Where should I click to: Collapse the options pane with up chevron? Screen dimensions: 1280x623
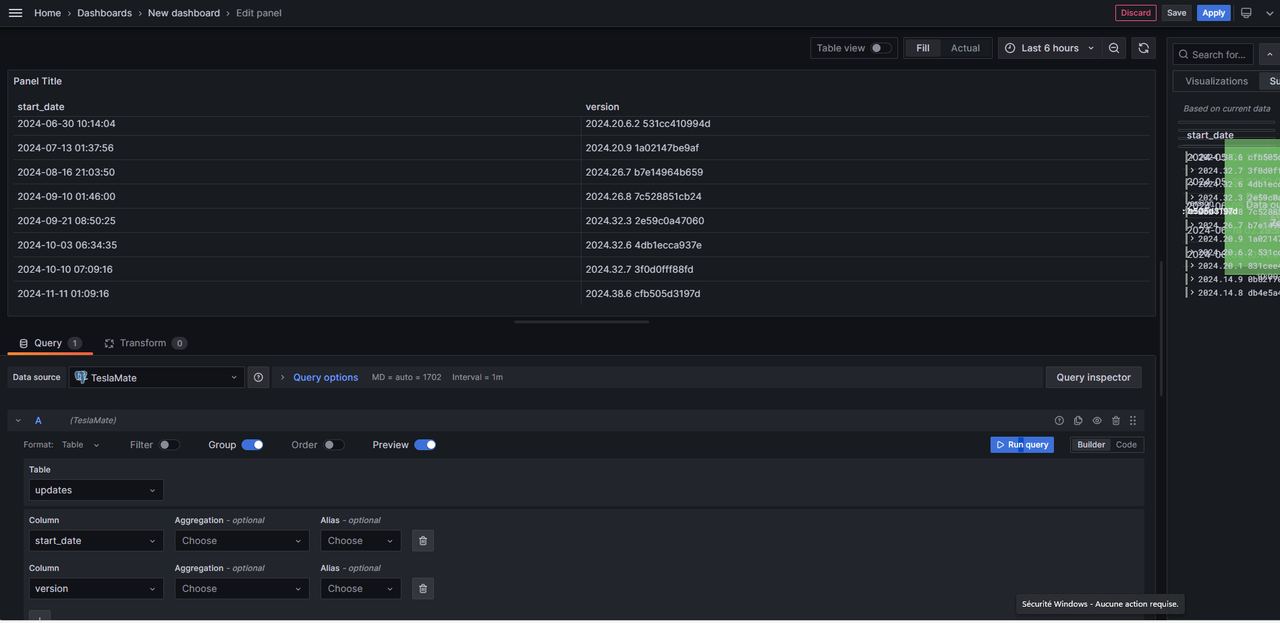click(x=1269, y=54)
